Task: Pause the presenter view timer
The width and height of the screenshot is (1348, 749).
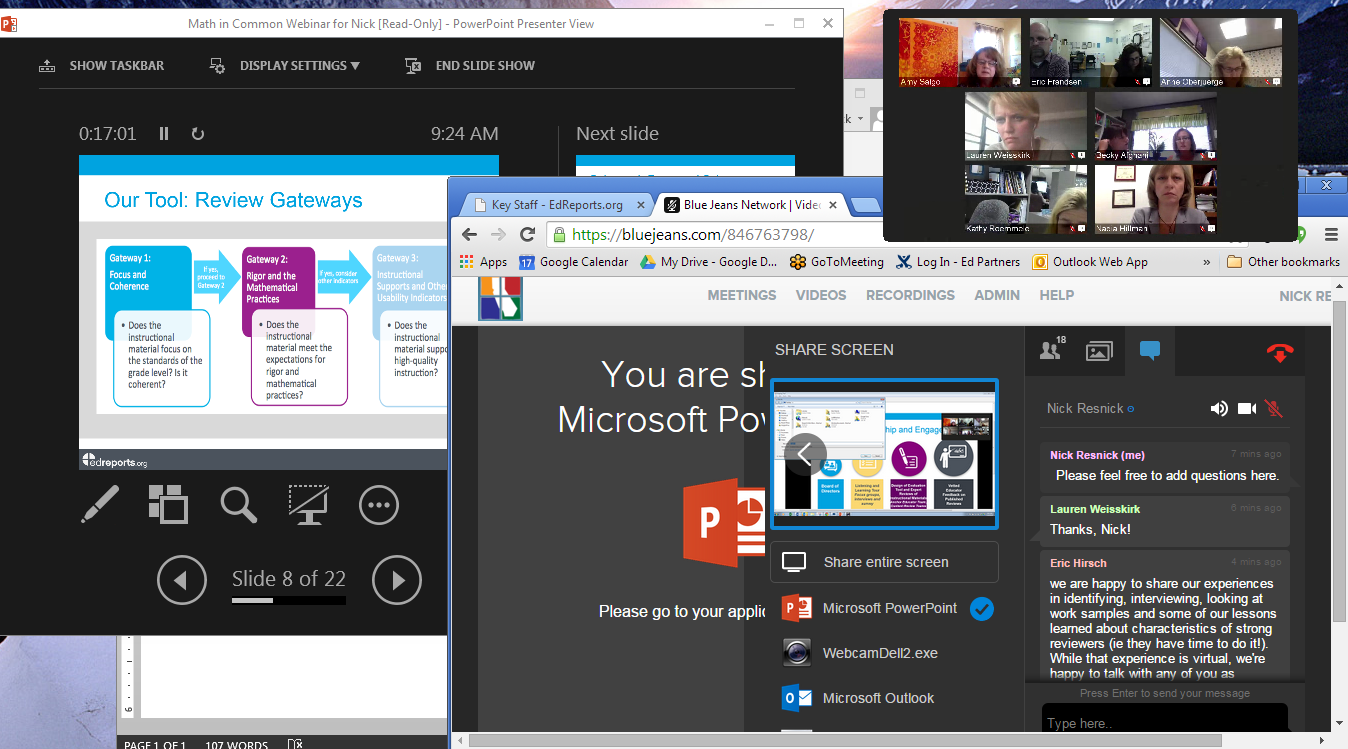Action: 164,134
